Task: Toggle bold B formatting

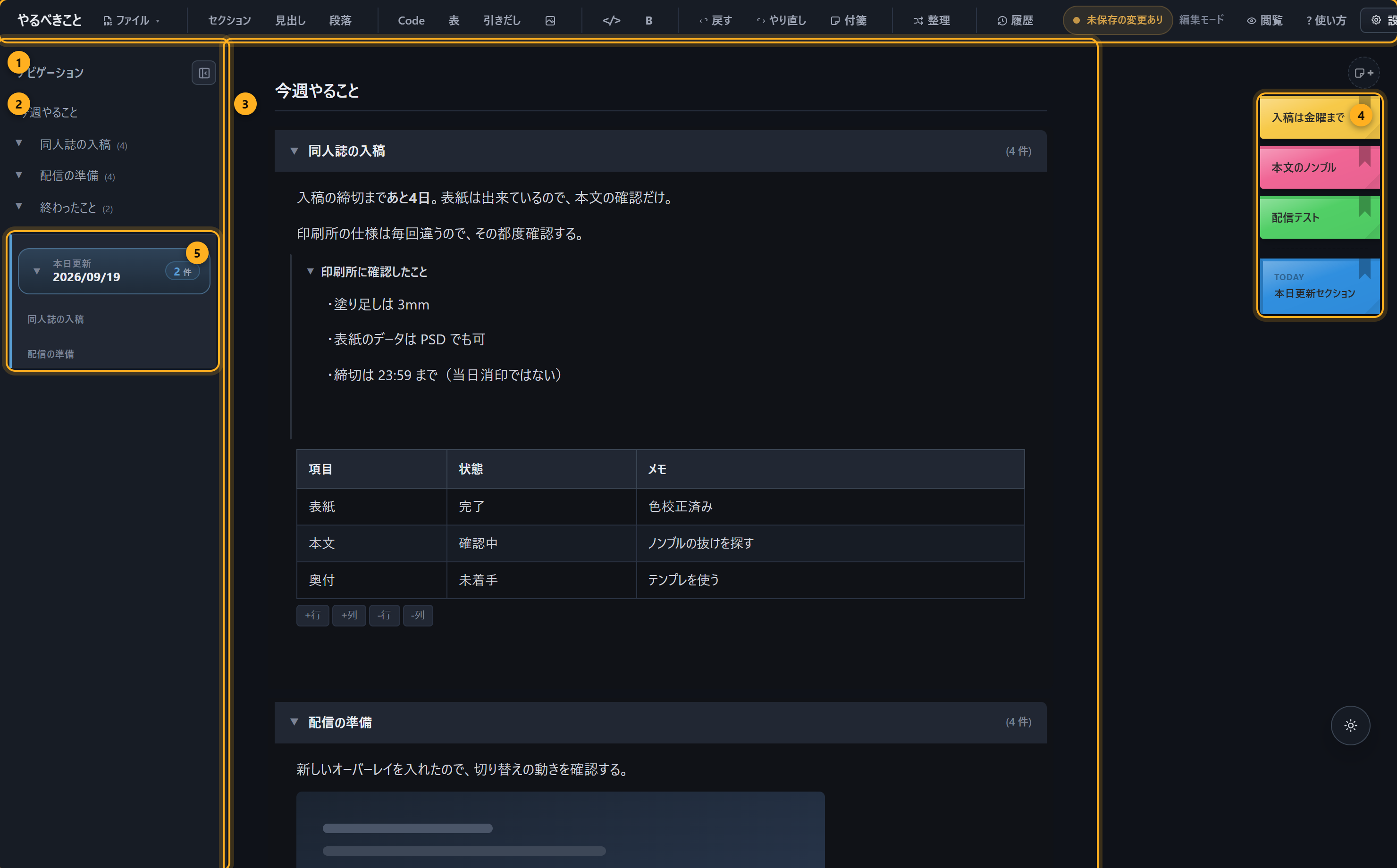Action: 648,20
